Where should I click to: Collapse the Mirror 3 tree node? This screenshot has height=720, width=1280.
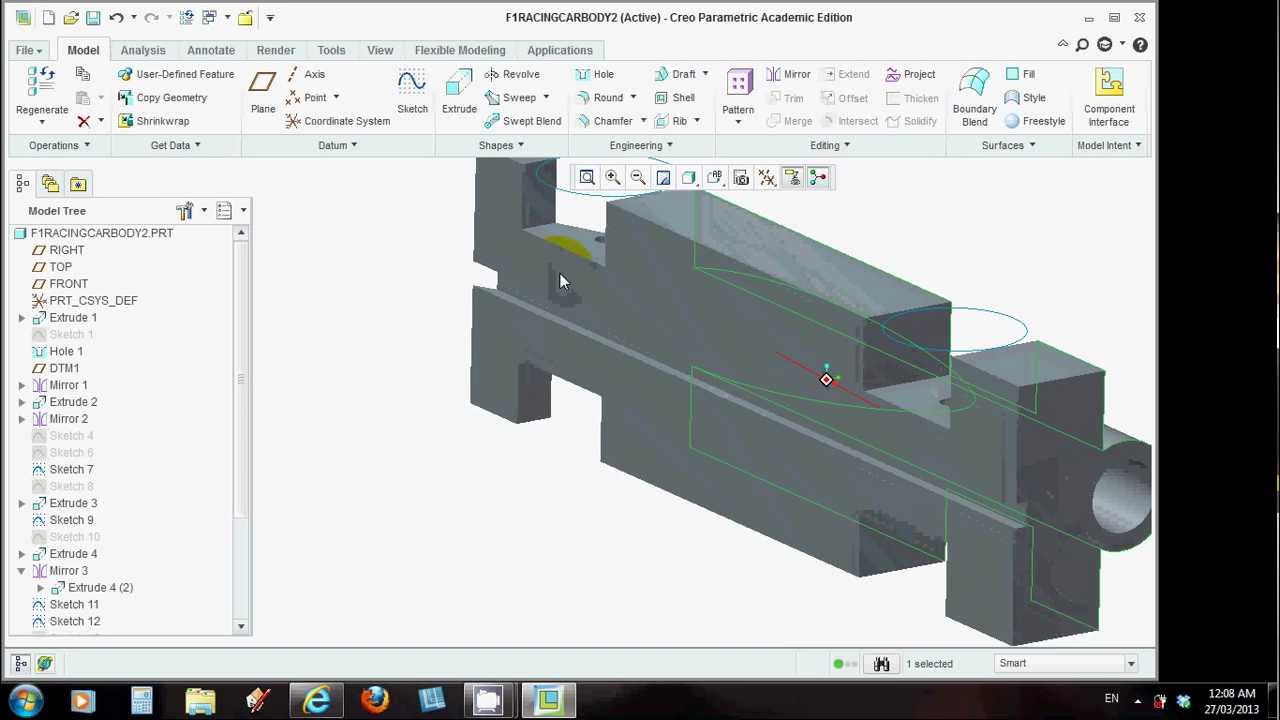point(21,571)
